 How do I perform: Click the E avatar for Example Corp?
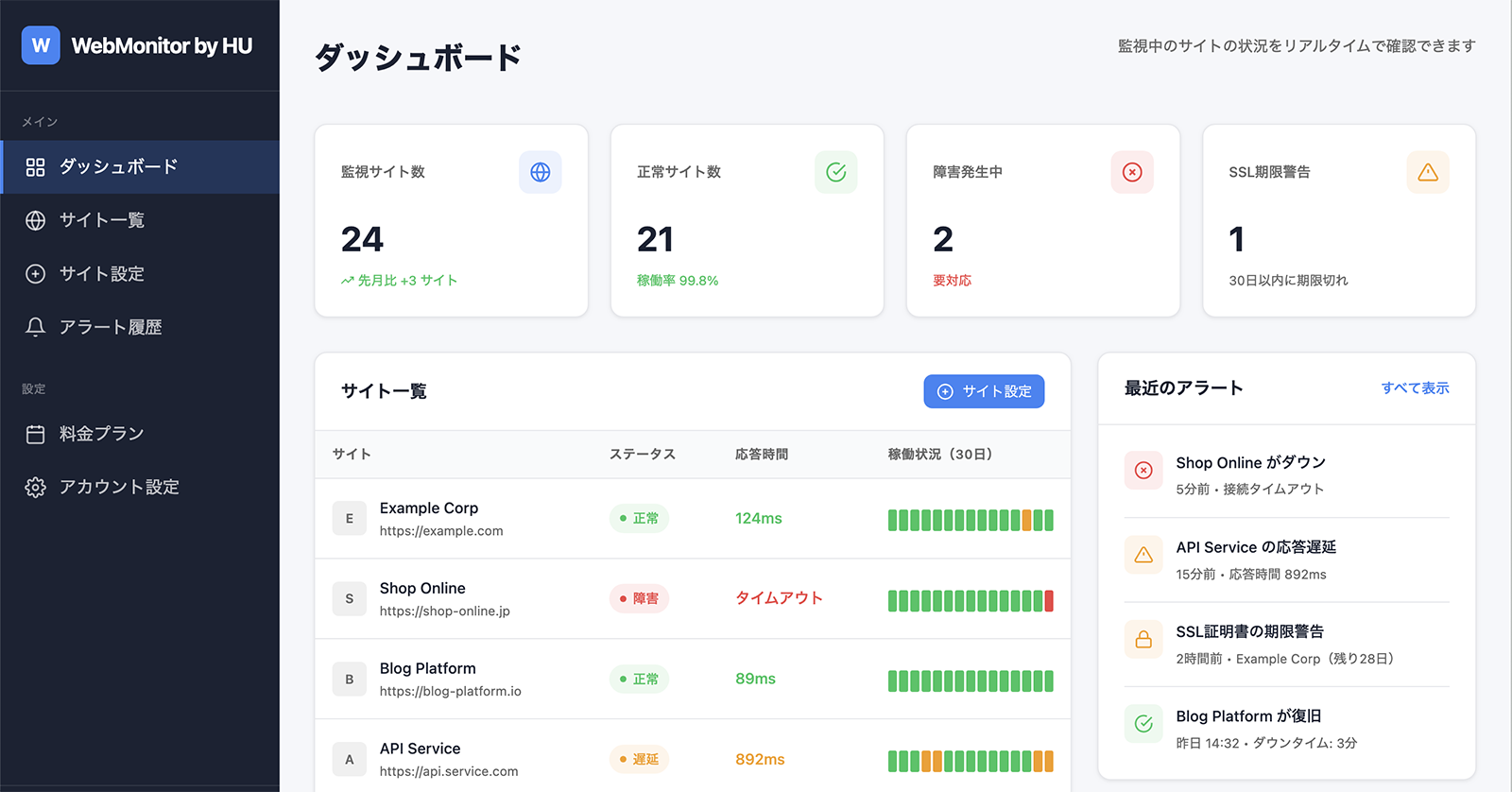tap(350, 519)
